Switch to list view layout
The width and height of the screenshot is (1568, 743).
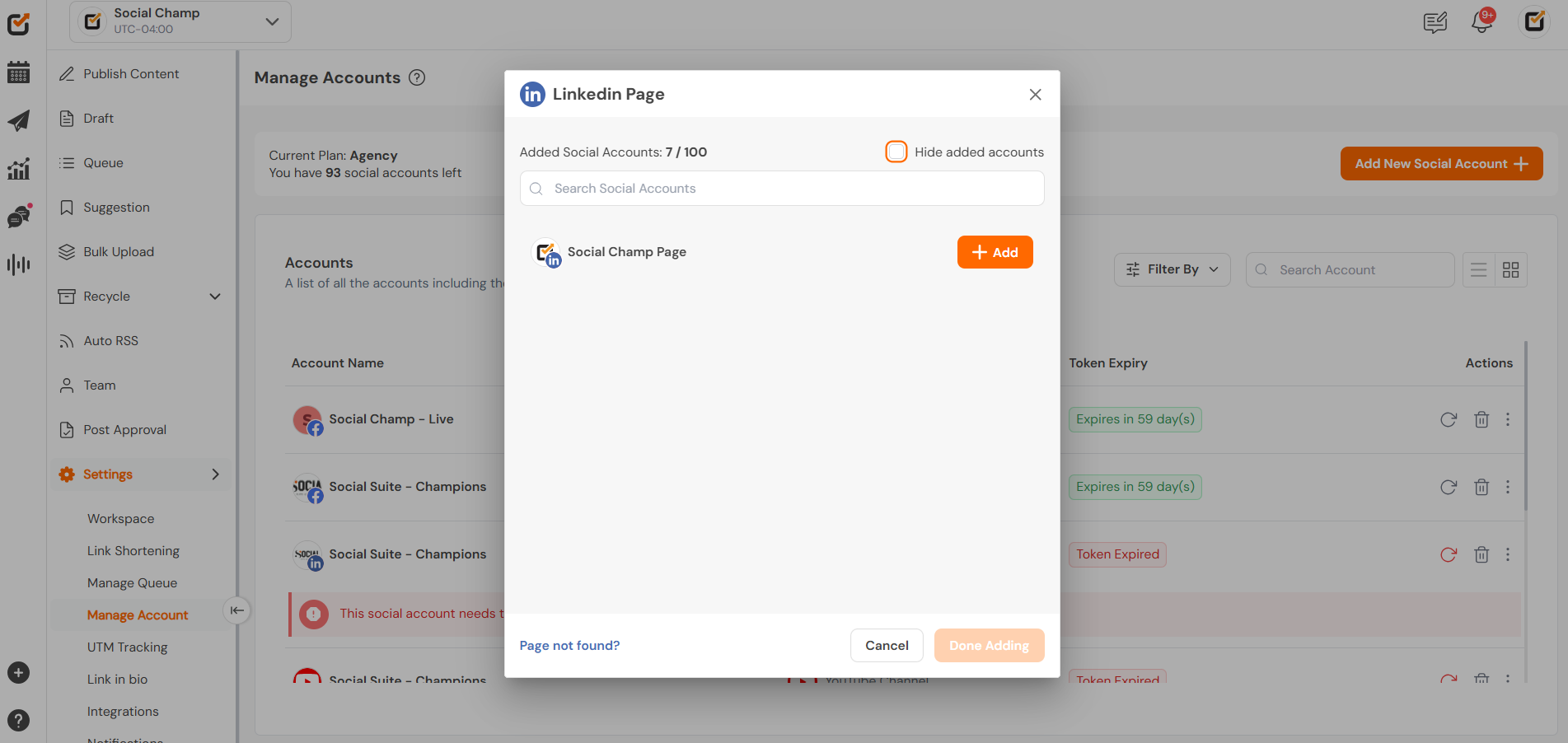1479,270
